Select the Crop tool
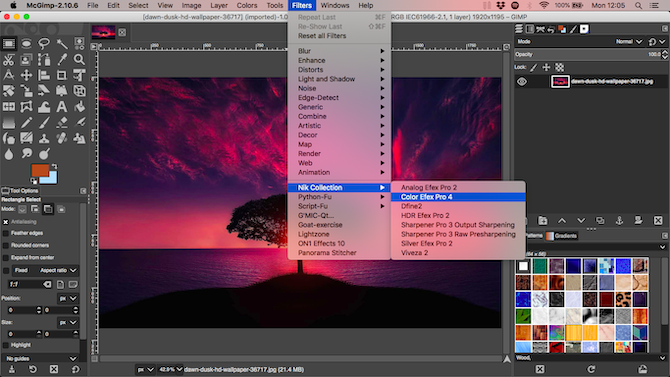Viewport: 670px width, 377px height. click(62, 75)
